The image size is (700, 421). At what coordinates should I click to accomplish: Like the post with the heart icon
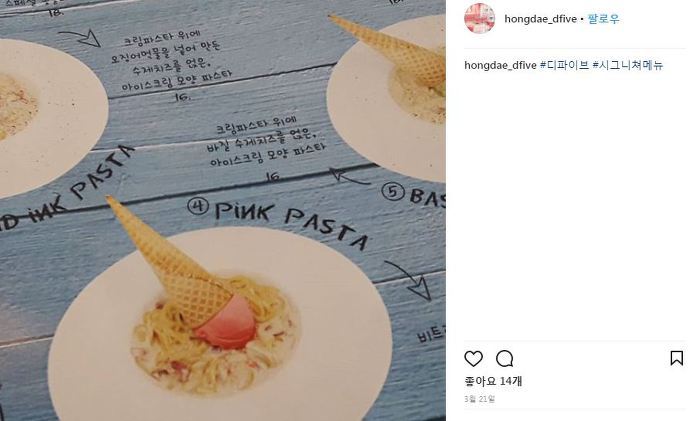(473, 358)
